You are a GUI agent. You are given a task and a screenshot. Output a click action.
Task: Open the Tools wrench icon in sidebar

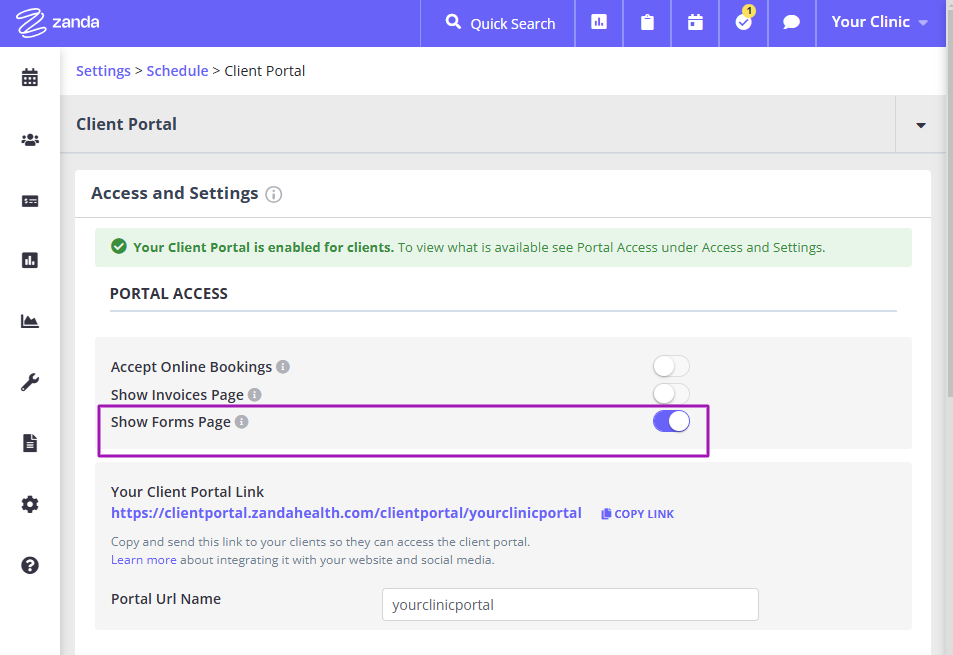pos(29,381)
